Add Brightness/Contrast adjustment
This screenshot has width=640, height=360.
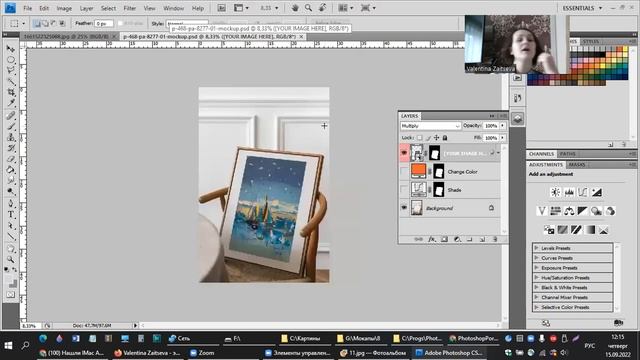(556, 192)
